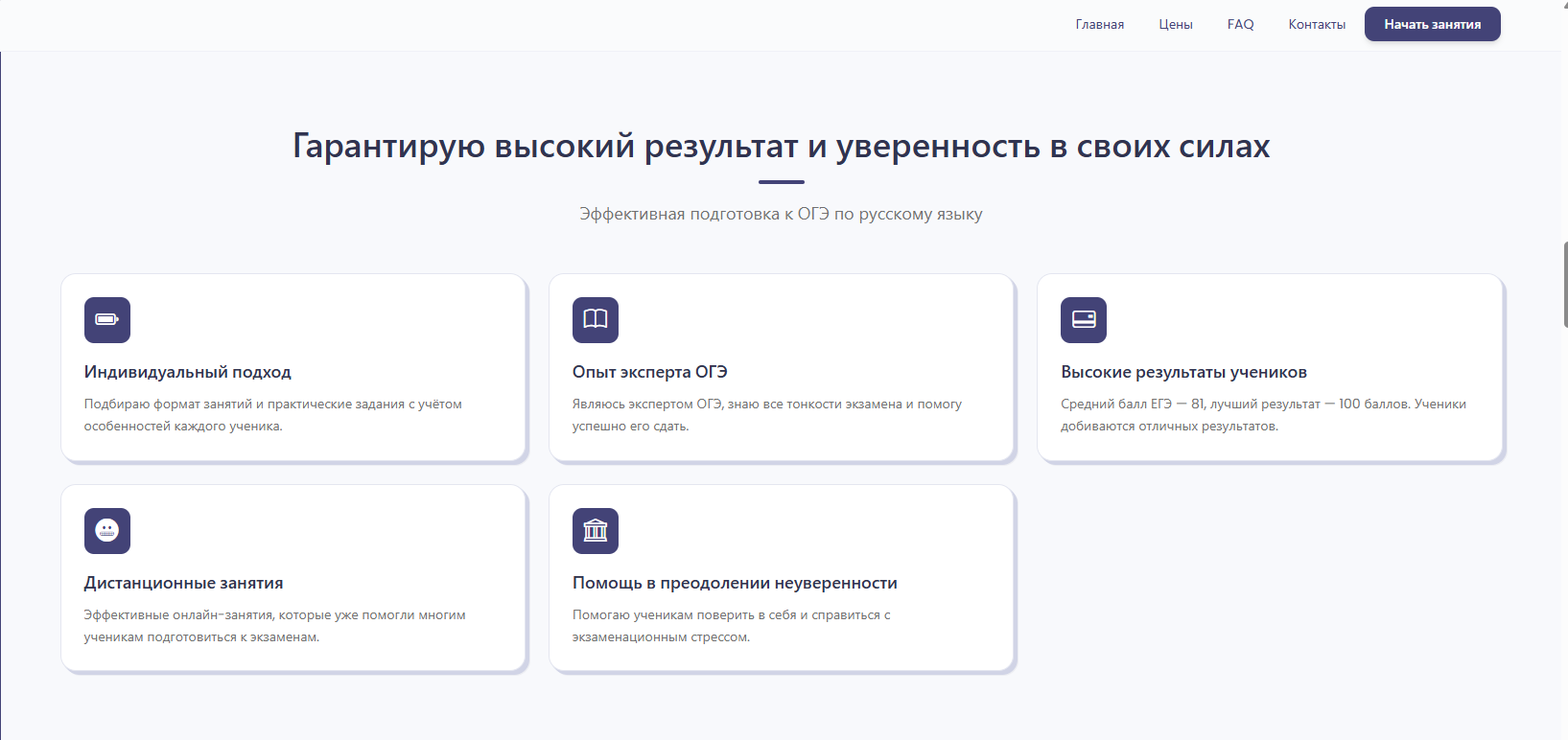
Task: Click the subtitle Эффективная подготовка к ОГЭ
Action: 781,214
